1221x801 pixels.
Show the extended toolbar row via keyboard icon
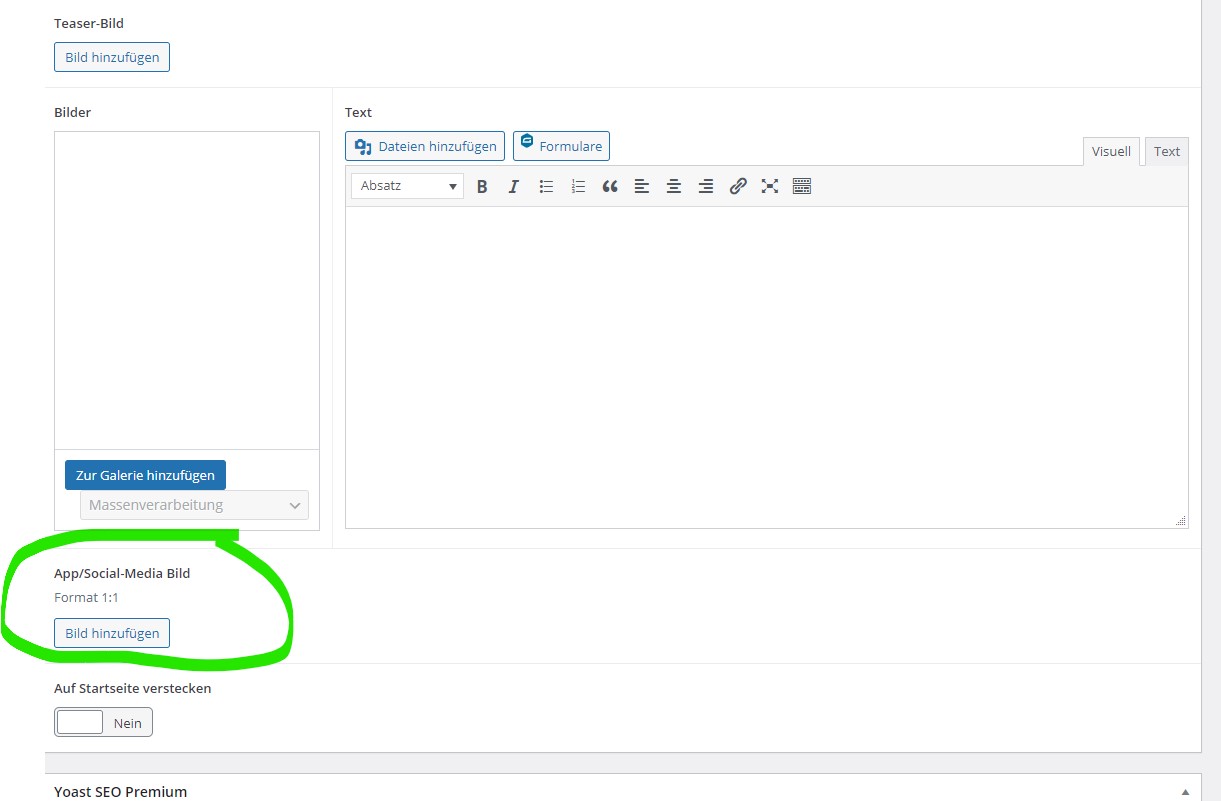click(x=802, y=186)
